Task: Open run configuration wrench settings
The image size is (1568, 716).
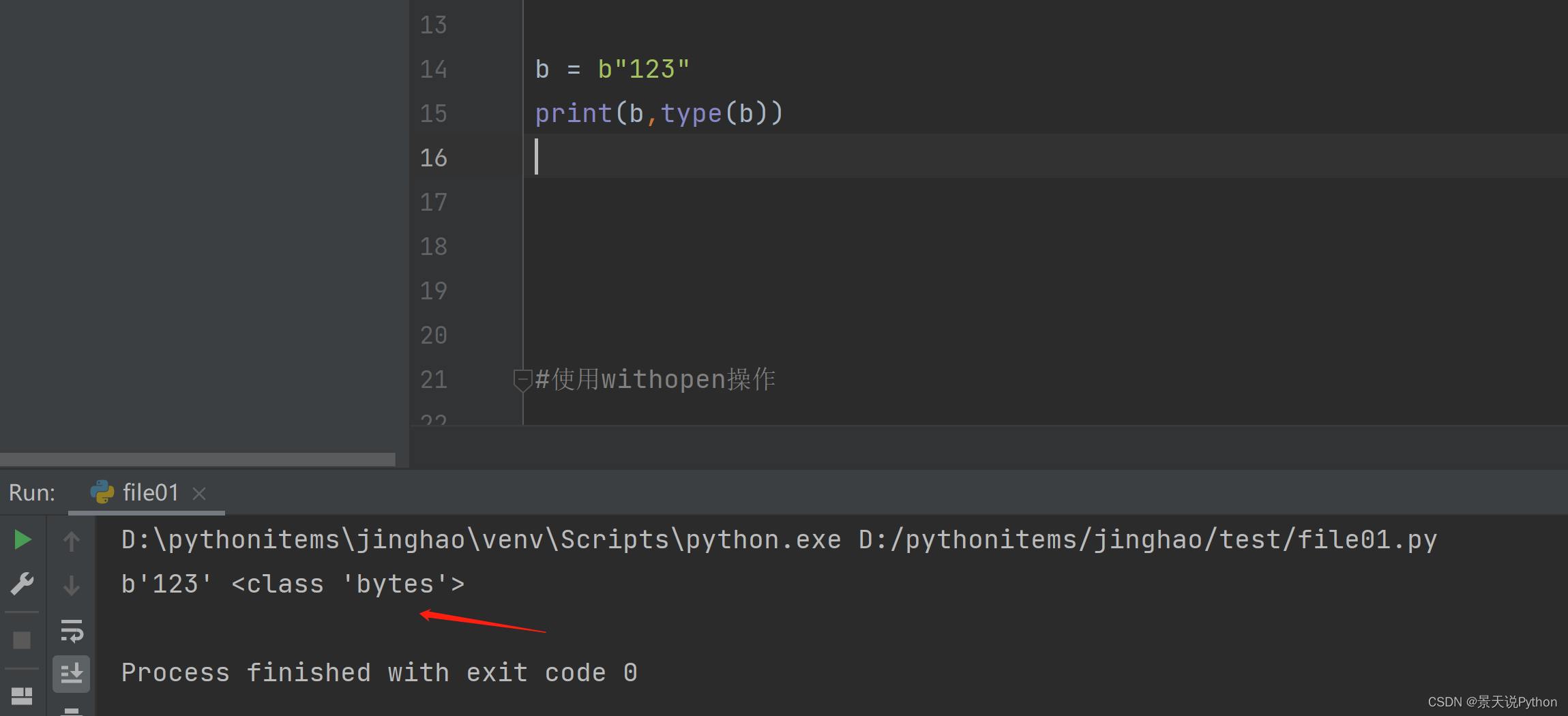Action: (23, 584)
